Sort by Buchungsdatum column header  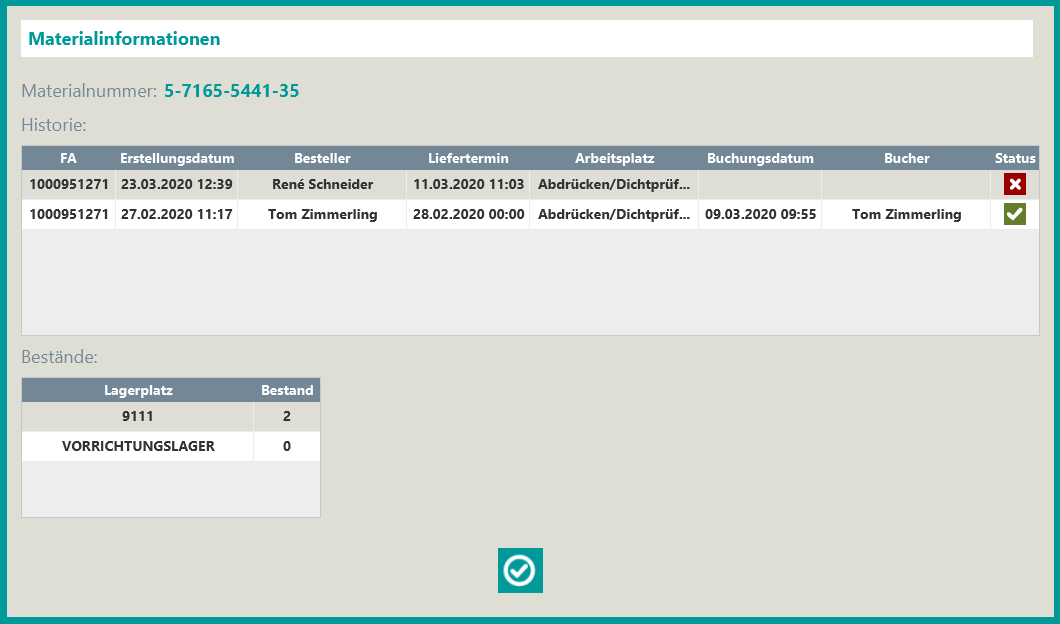[760, 158]
